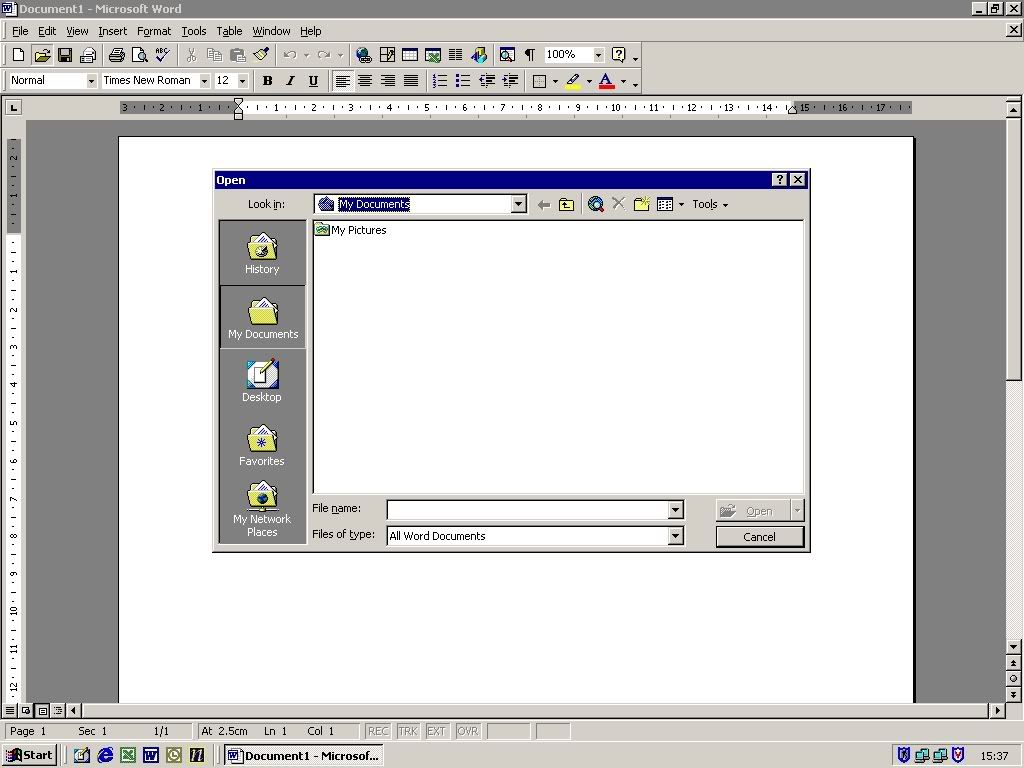Open the Tools dropdown in Open dialog

pyautogui.click(x=710, y=204)
